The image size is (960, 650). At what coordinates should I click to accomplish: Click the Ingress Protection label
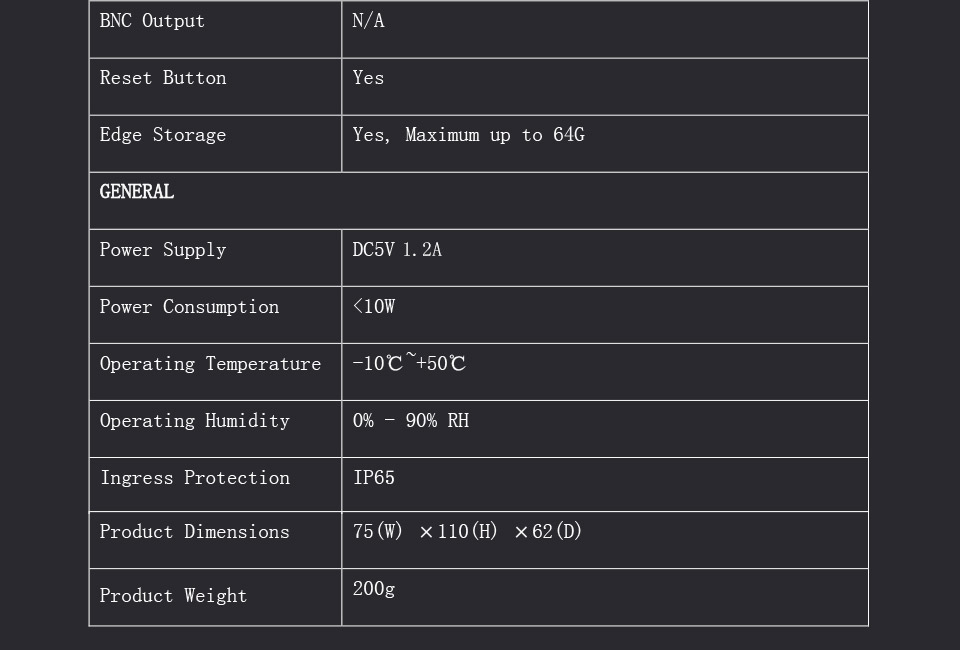[x=195, y=478]
